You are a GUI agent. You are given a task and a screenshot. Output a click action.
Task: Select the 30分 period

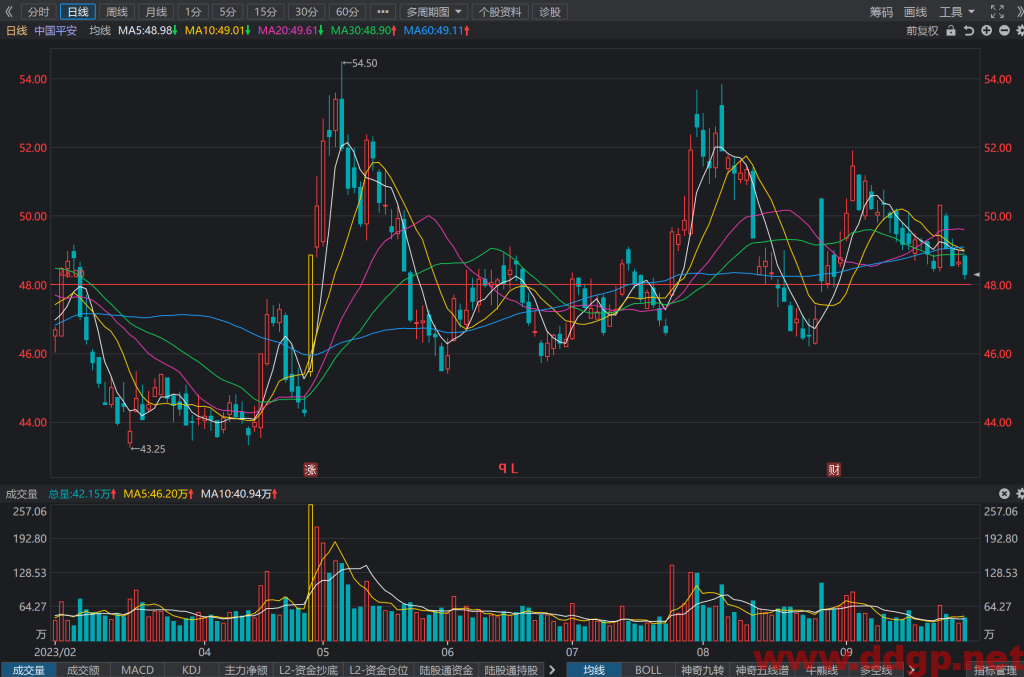[x=306, y=12]
